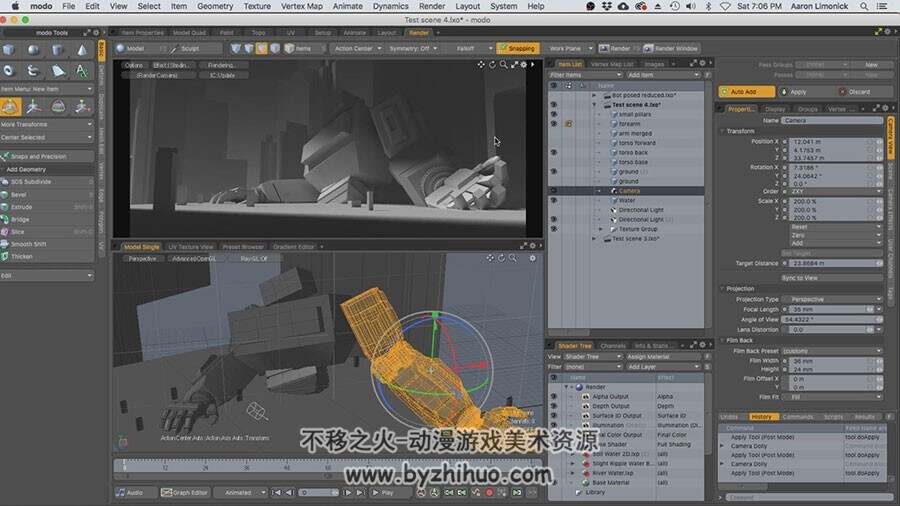The width and height of the screenshot is (900, 506).
Task: Open Add Layer dropdown in Shader Tree
Action: coord(663,367)
